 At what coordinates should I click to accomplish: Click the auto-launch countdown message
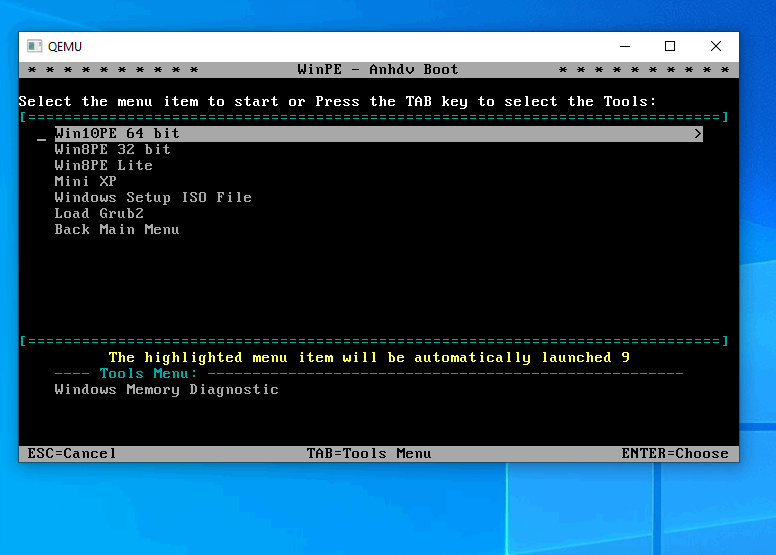[369, 357]
